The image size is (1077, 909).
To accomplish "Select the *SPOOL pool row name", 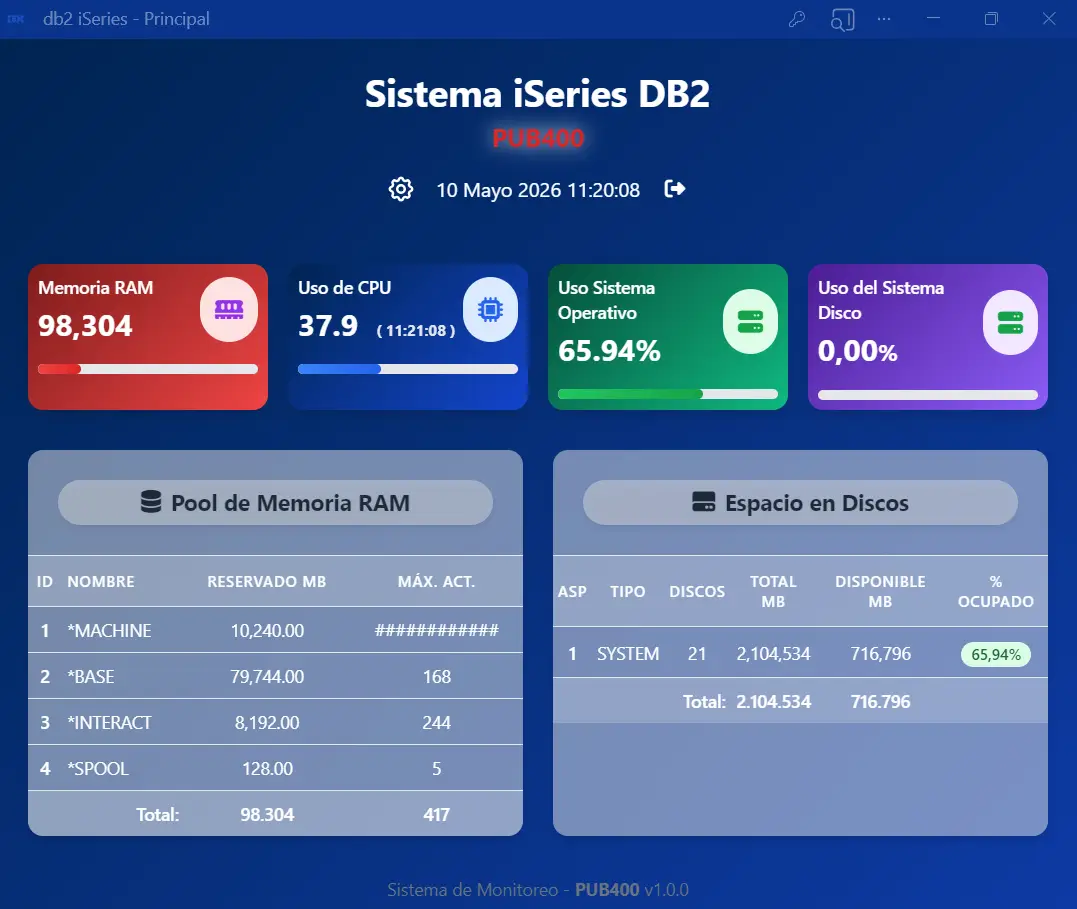I will coord(98,768).
